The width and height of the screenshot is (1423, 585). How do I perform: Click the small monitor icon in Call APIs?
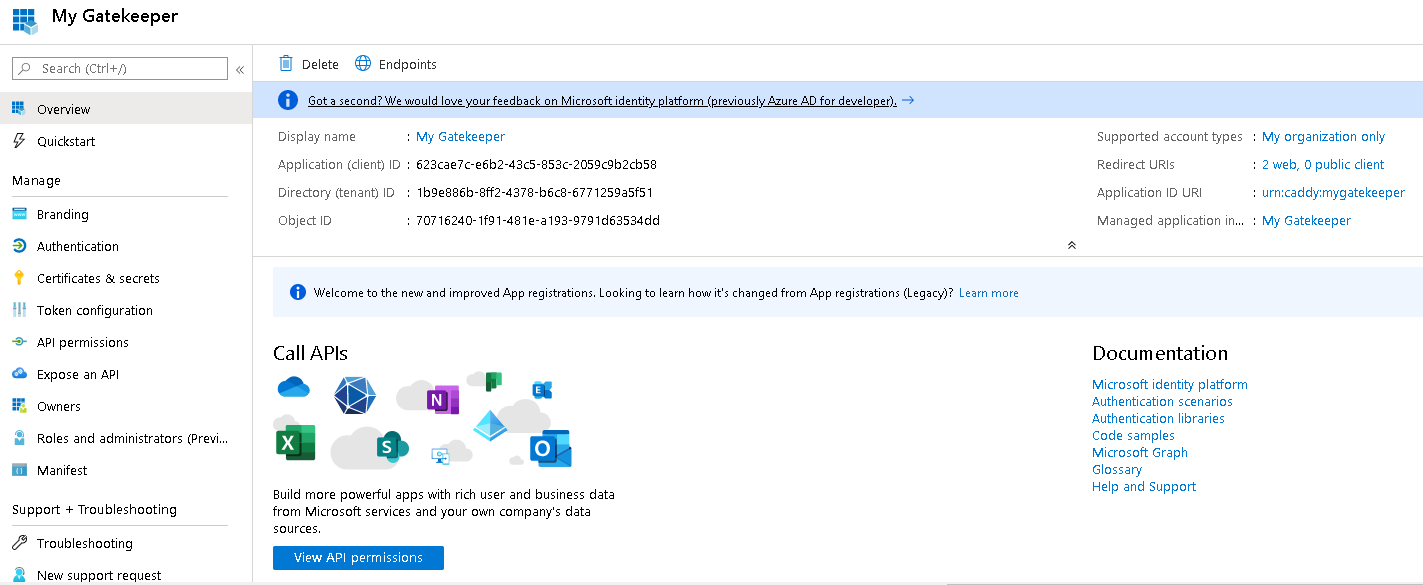pos(440,456)
